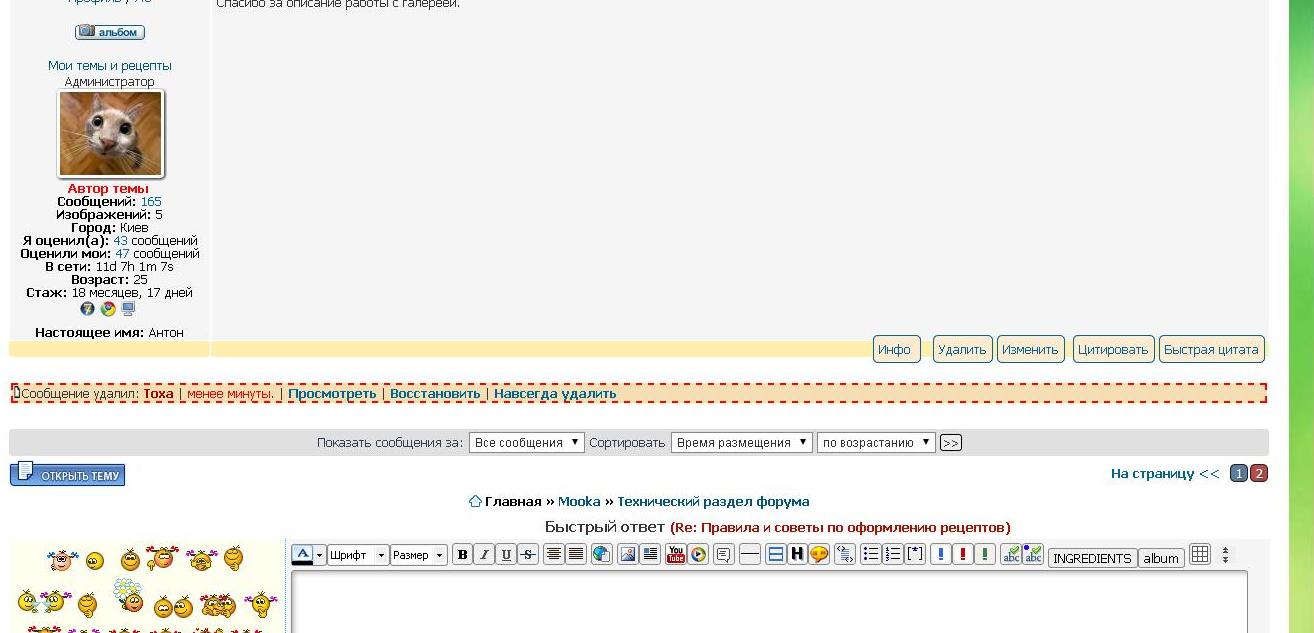The width and height of the screenshot is (1314, 633).
Task: Toggle bold formatting in quick reply
Action: [x=462, y=555]
